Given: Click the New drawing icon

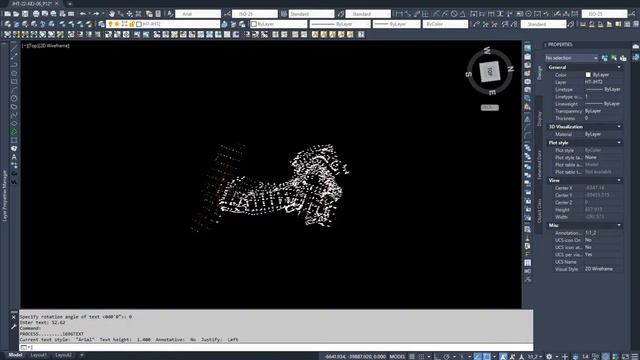Looking at the screenshot, I should tap(7, 14).
